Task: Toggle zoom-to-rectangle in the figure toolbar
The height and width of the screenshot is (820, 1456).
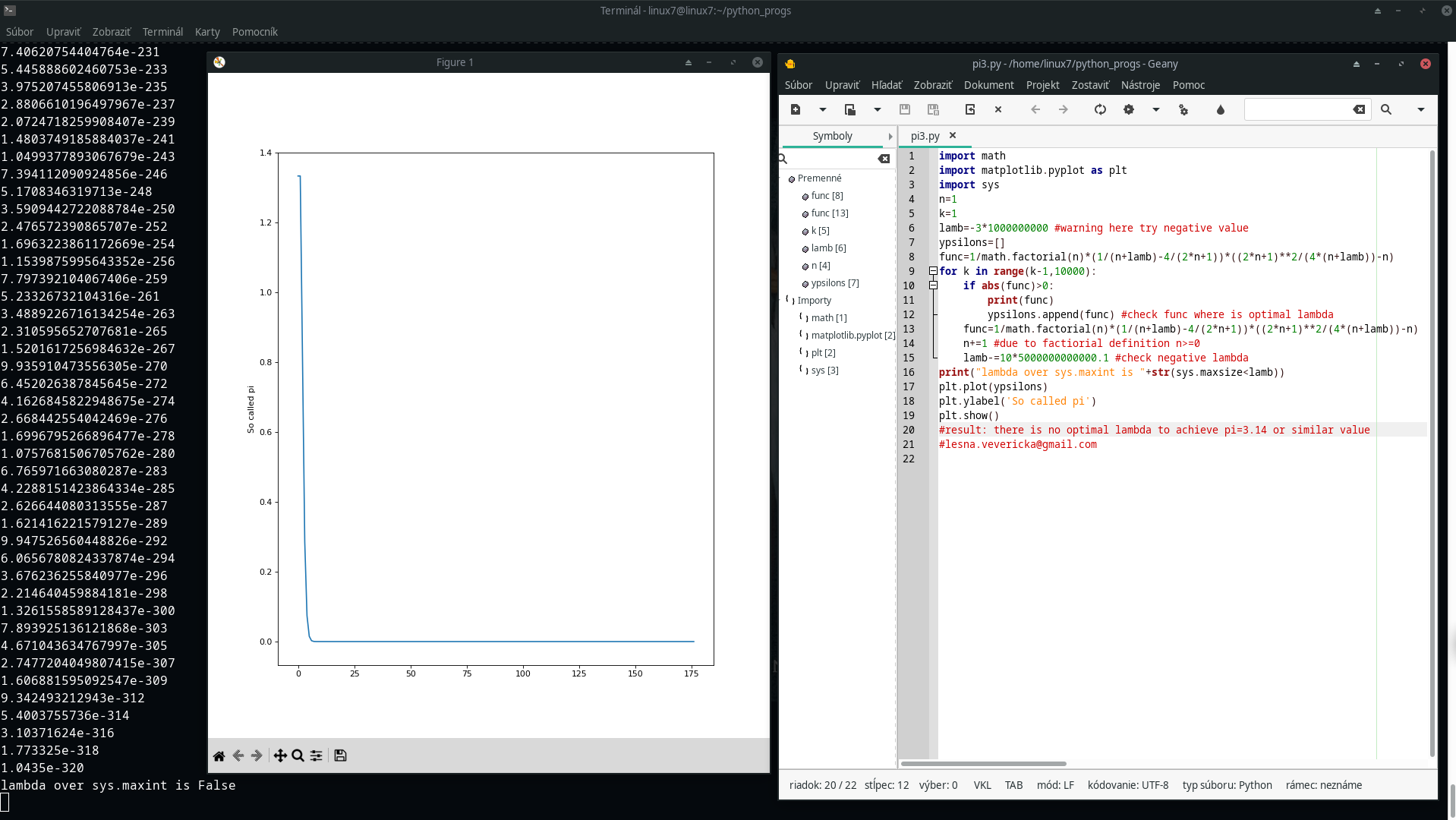Action: (298, 755)
